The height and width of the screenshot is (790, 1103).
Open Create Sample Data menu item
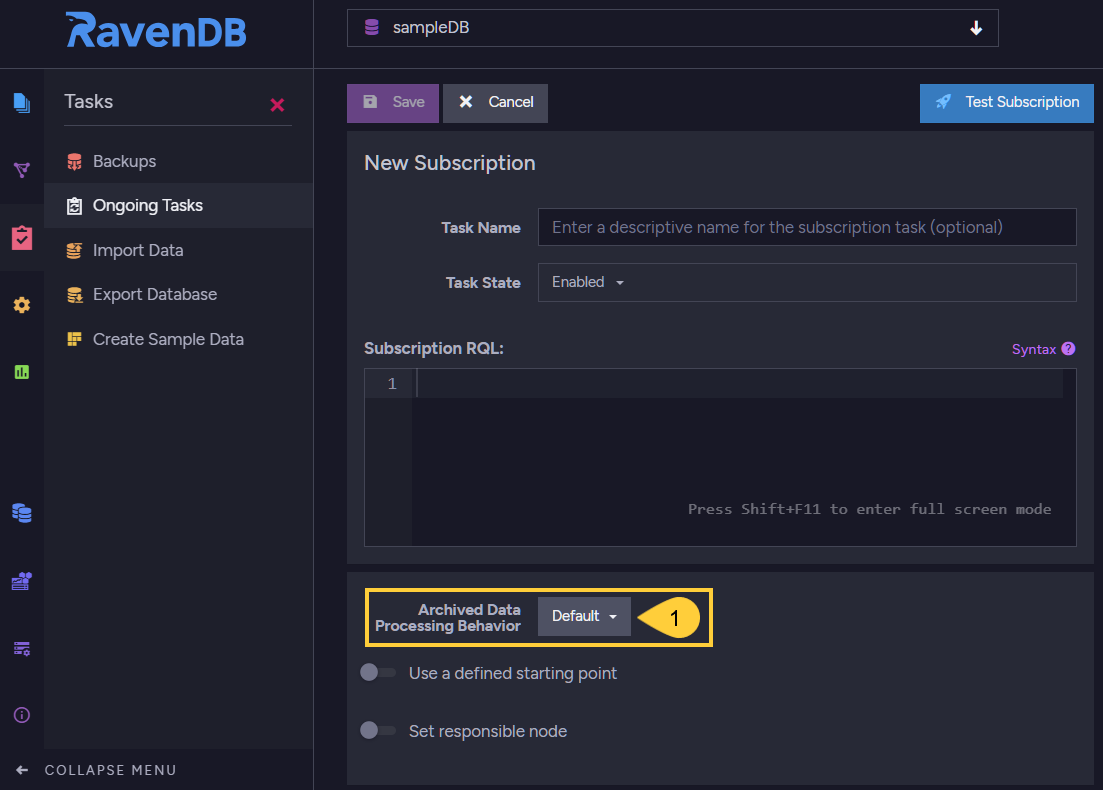coord(179,339)
